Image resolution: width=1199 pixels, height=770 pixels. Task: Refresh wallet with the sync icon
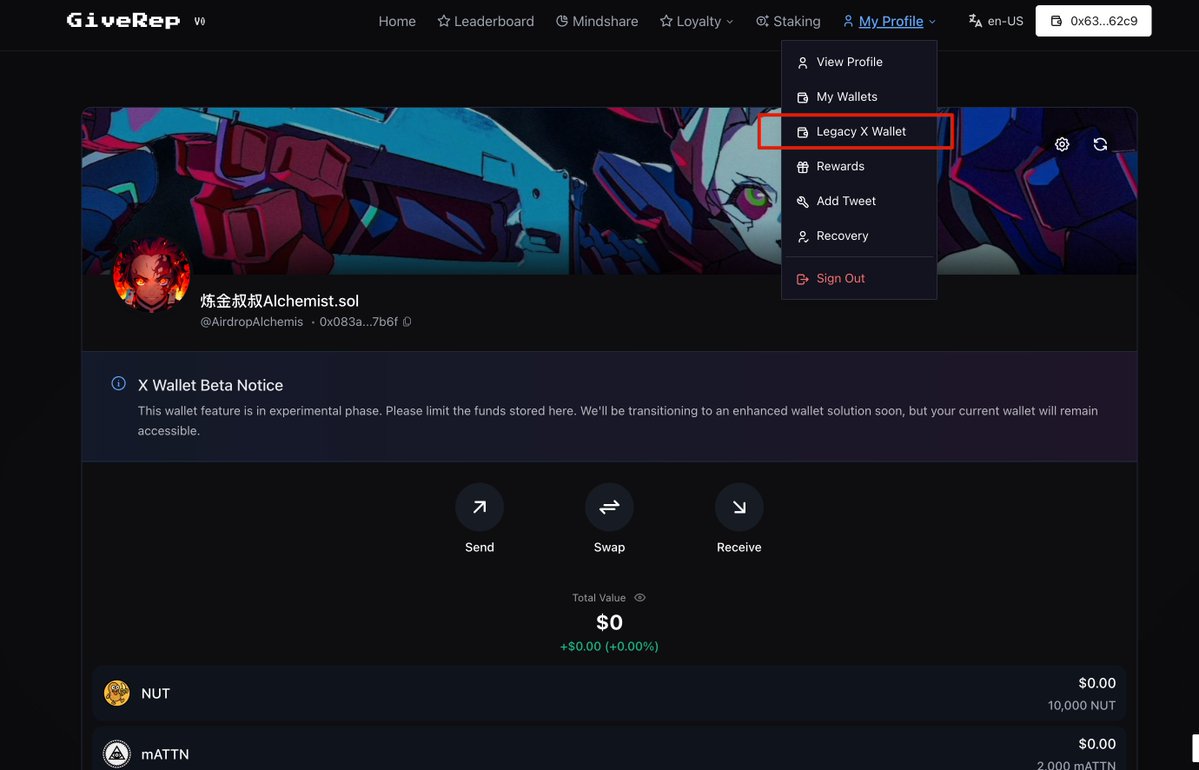(1100, 144)
